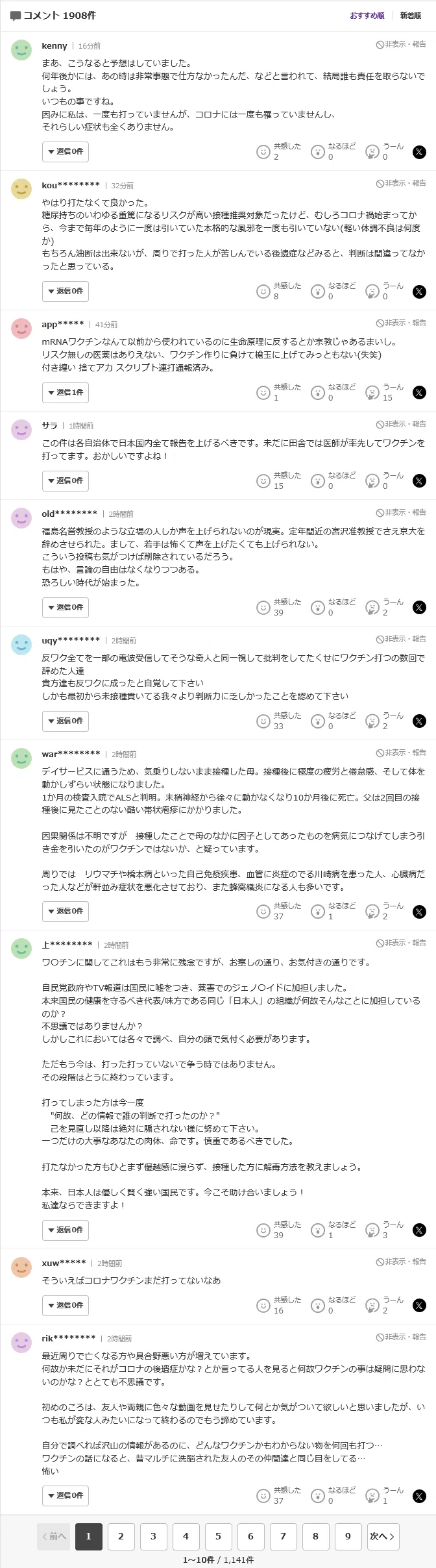
Task: Expand 返信0件 under xuw***** comment
Action: 66,1305
